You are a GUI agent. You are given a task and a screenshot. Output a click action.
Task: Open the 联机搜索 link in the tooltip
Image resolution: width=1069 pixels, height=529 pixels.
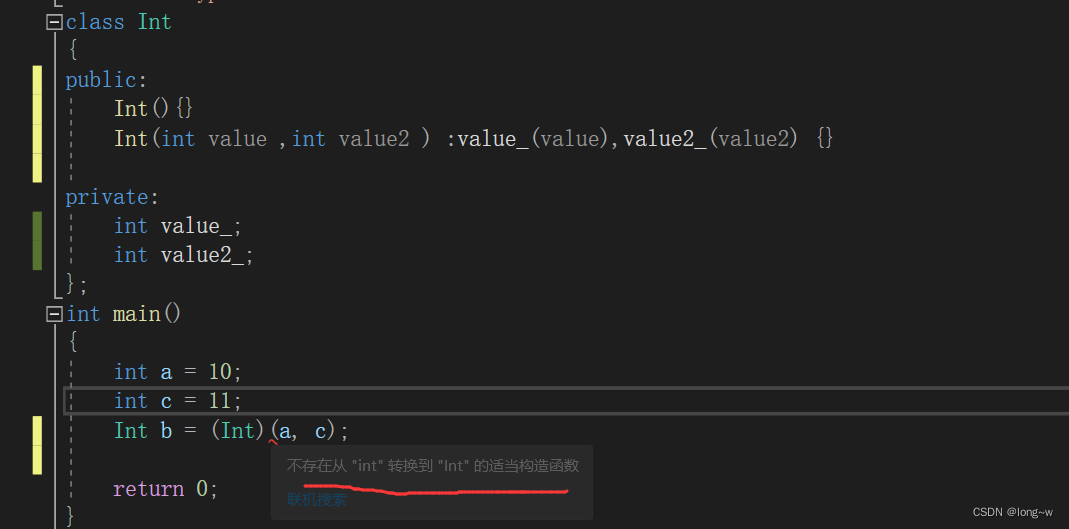[x=317, y=499]
